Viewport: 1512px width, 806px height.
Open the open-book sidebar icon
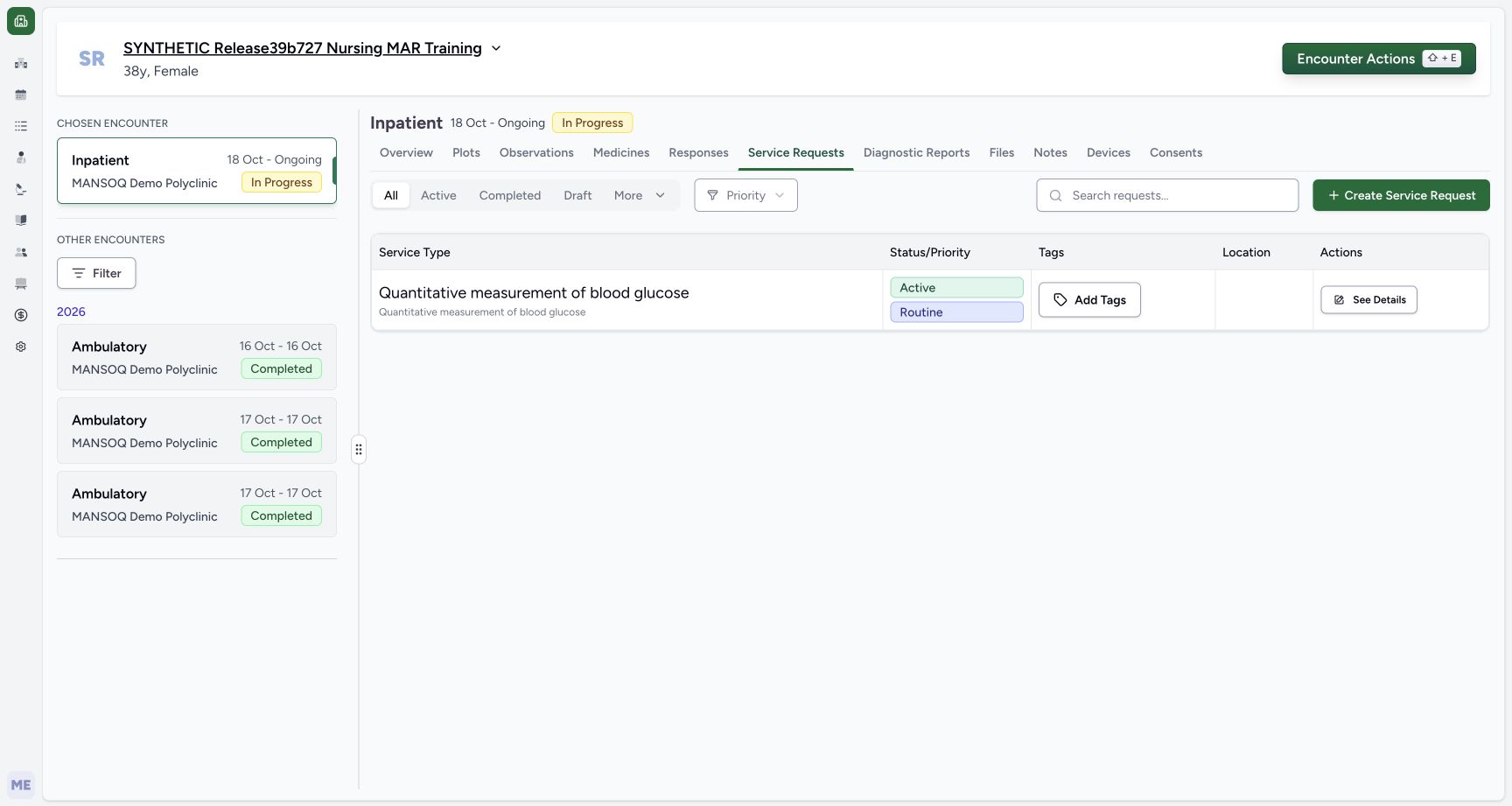21,221
